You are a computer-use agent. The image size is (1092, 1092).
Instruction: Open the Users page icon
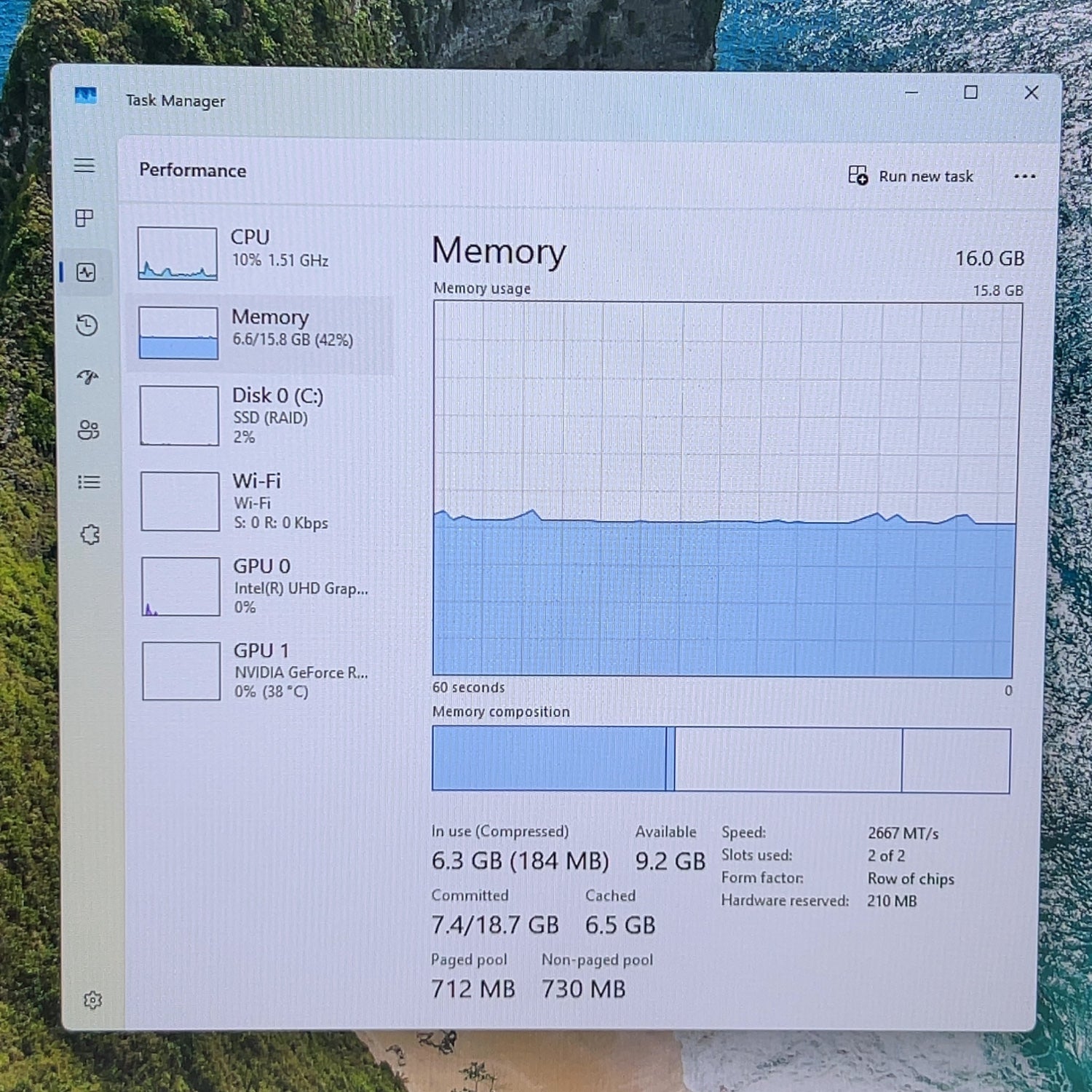coord(88,430)
